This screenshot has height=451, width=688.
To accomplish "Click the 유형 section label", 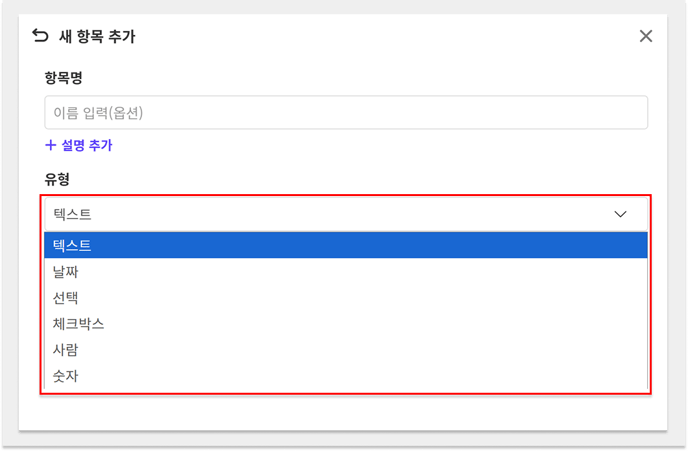I will pyautogui.click(x=57, y=179).
